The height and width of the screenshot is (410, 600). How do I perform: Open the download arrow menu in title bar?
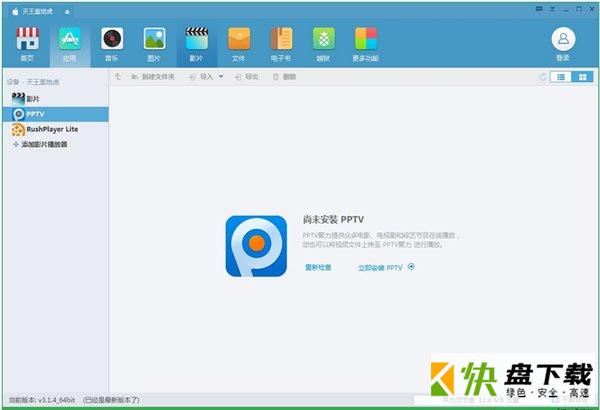[x=553, y=9]
